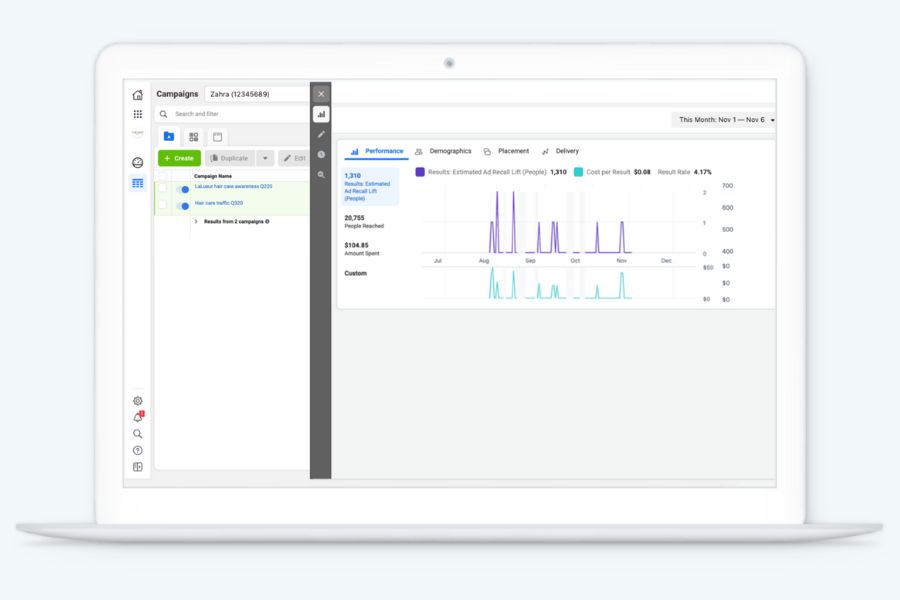The height and width of the screenshot is (600, 900).
Task: Open the Account Overview gauge icon
Action: (138, 162)
